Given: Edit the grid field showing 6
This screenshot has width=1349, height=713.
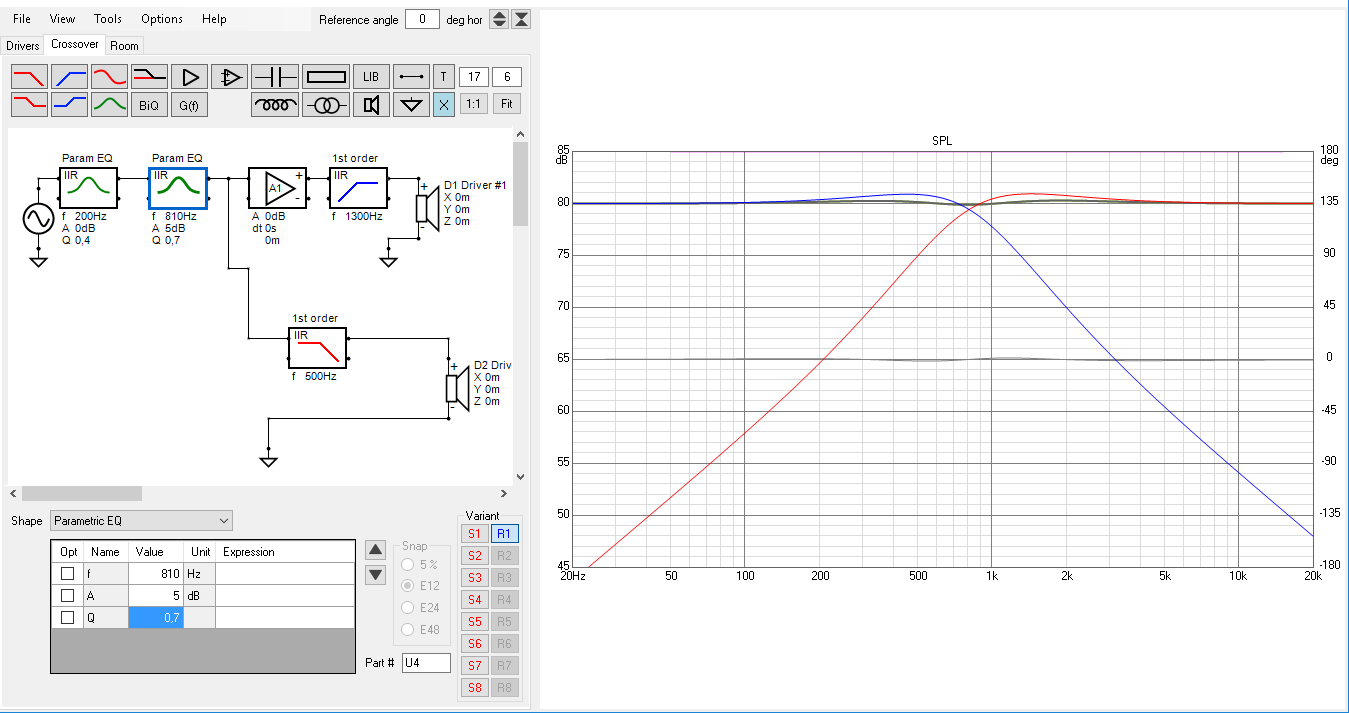Looking at the screenshot, I should (507, 77).
